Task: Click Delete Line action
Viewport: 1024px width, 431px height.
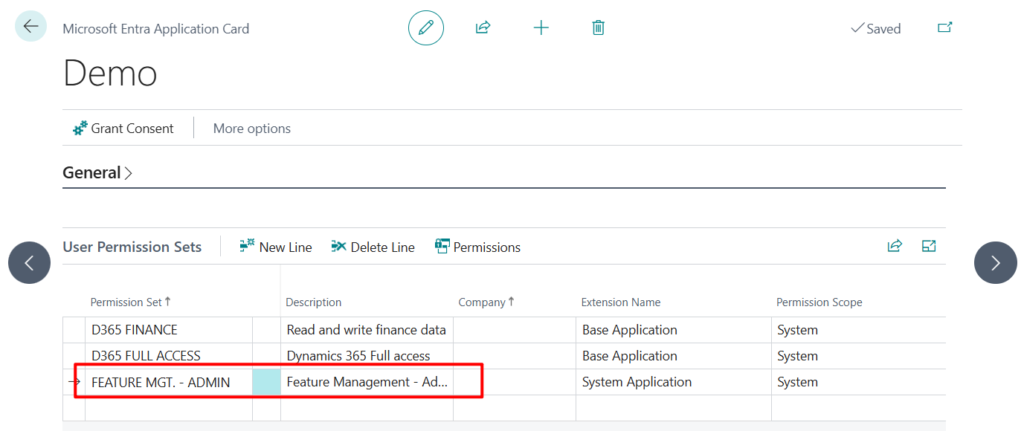Action: 372,247
